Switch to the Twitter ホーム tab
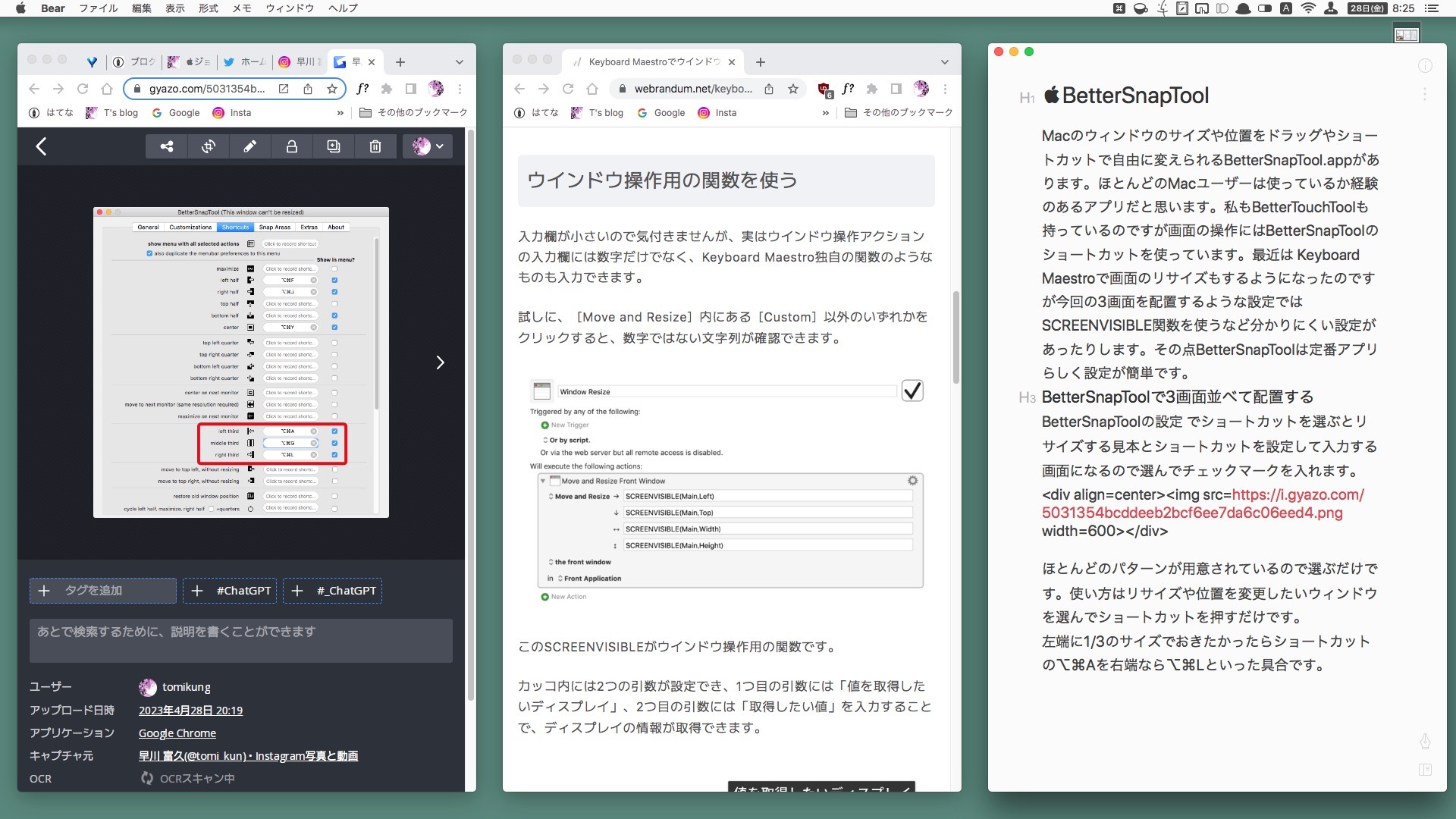 245,62
